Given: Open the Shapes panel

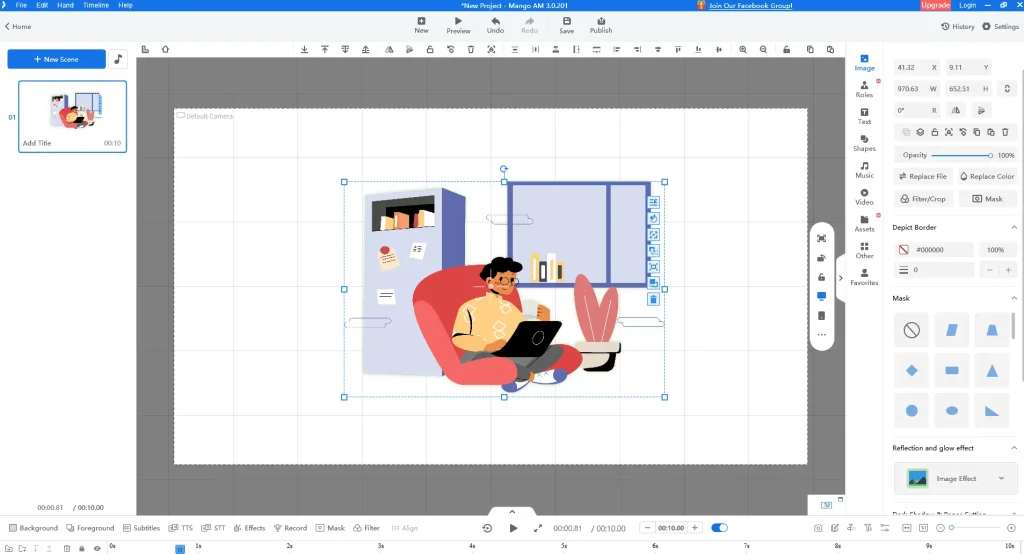Looking at the screenshot, I should click(864, 142).
